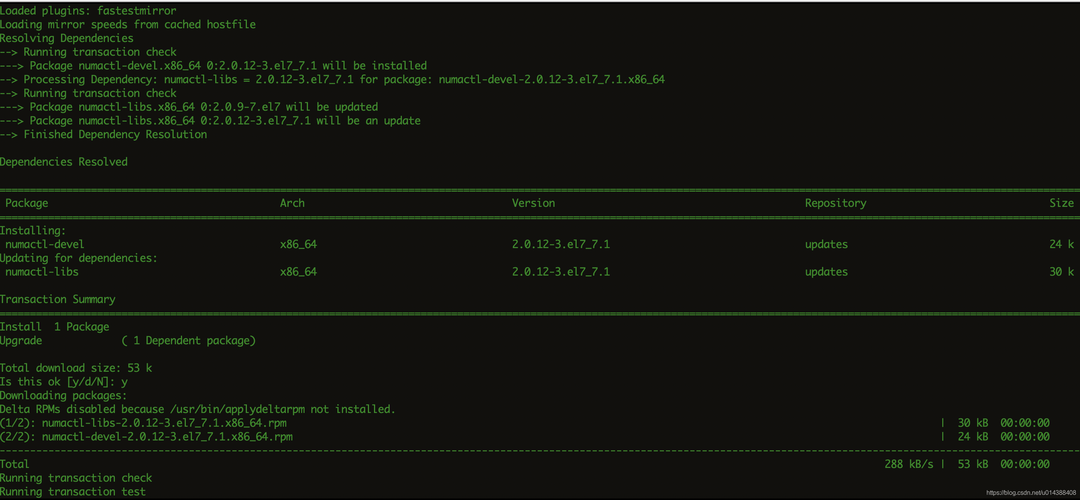Click the Size column header
Screen dimensions: 1080x500
tap(1061, 203)
